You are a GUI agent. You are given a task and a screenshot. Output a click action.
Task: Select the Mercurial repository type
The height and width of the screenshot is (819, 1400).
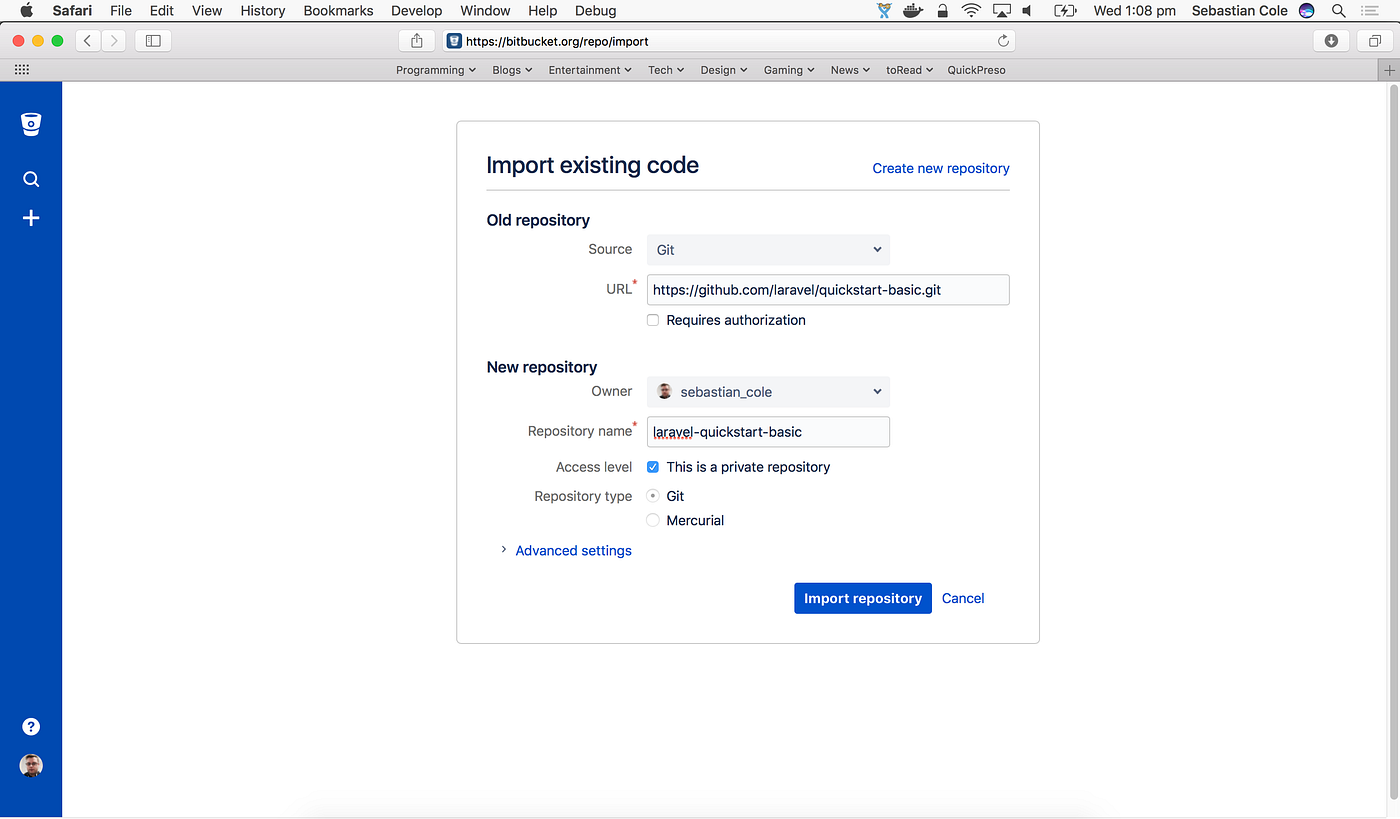point(652,520)
